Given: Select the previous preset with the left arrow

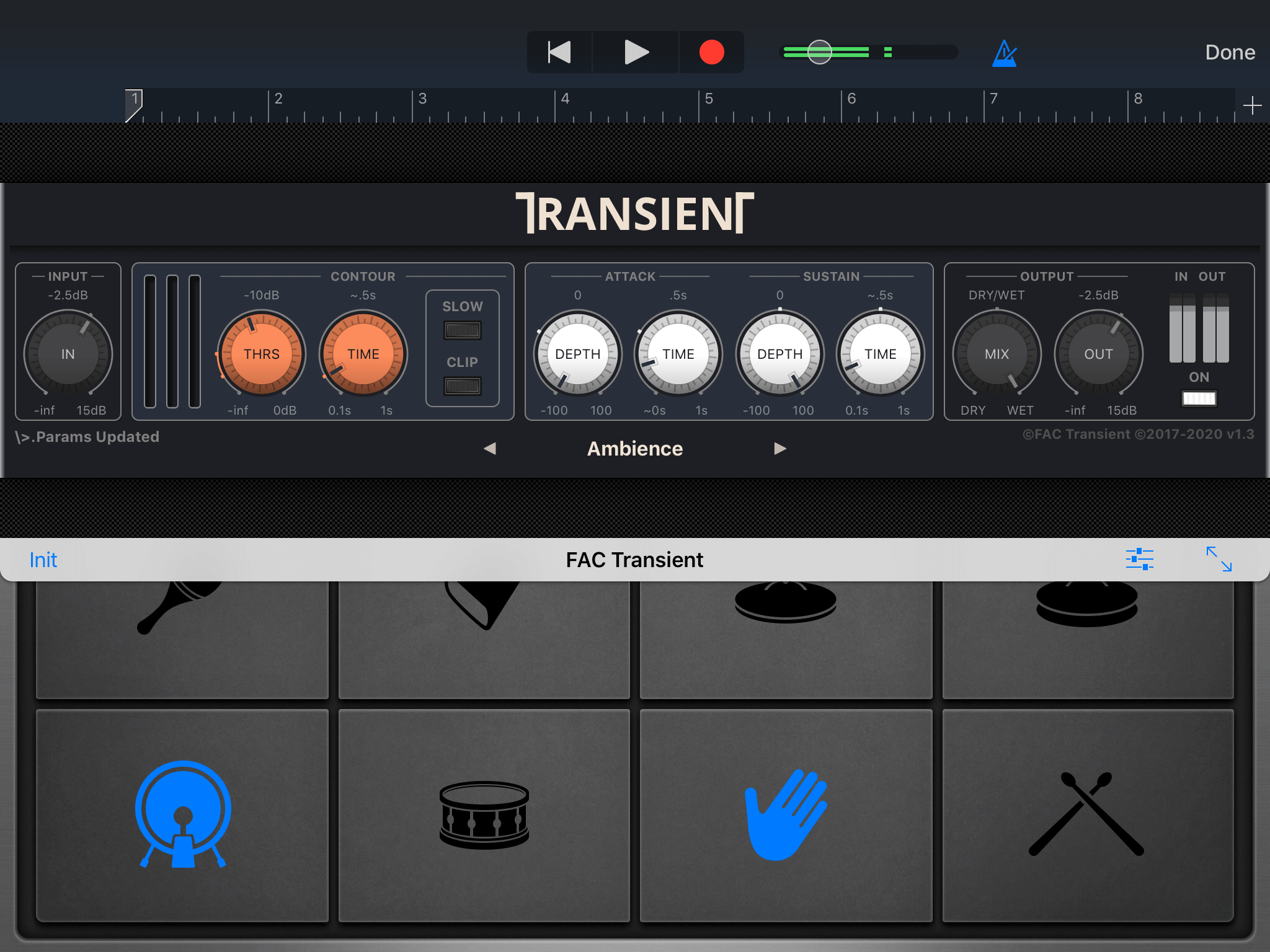Looking at the screenshot, I should [490, 448].
